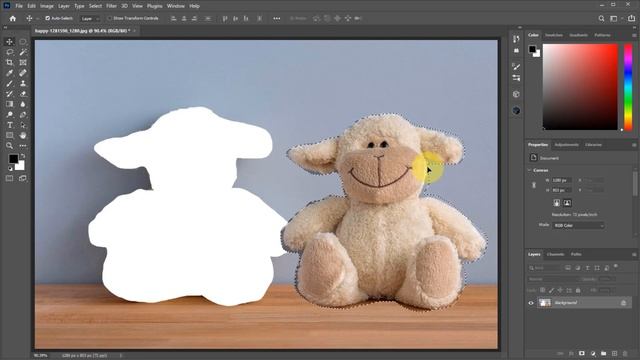This screenshot has height=360, width=640.
Task: Open the search magnifier at top right
Action: pos(601,18)
